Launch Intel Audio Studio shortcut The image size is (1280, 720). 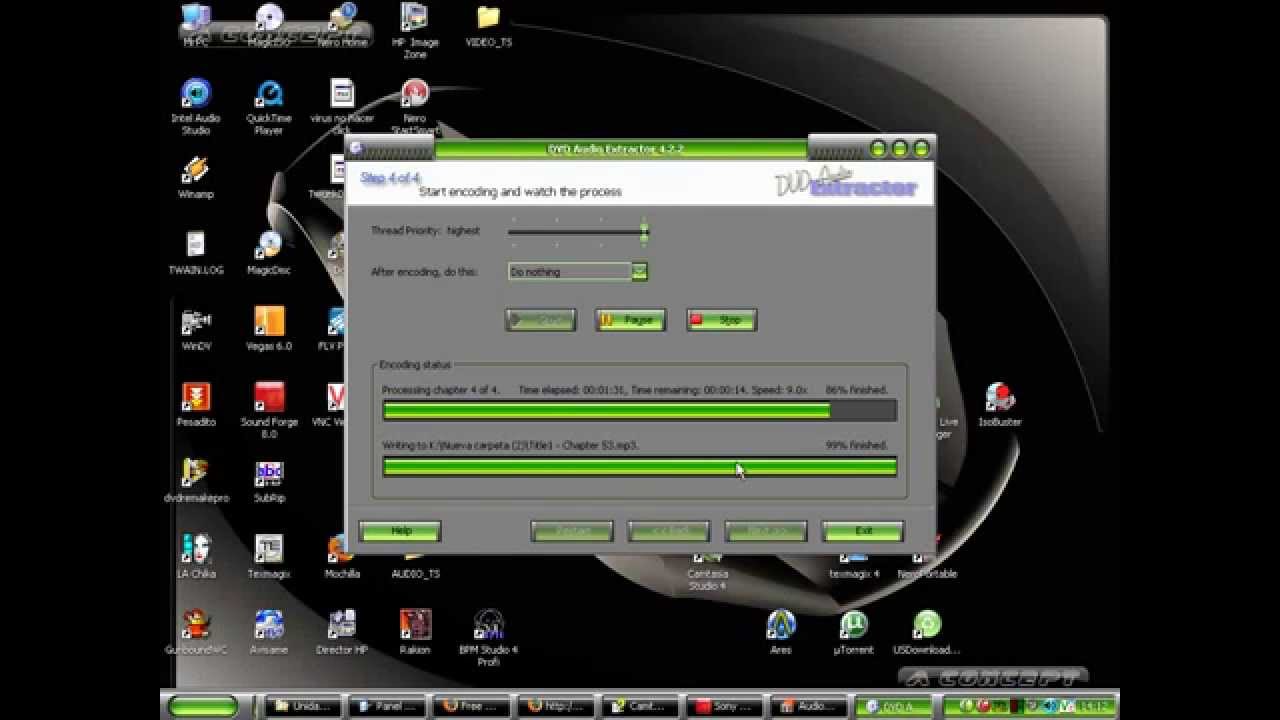click(196, 107)
